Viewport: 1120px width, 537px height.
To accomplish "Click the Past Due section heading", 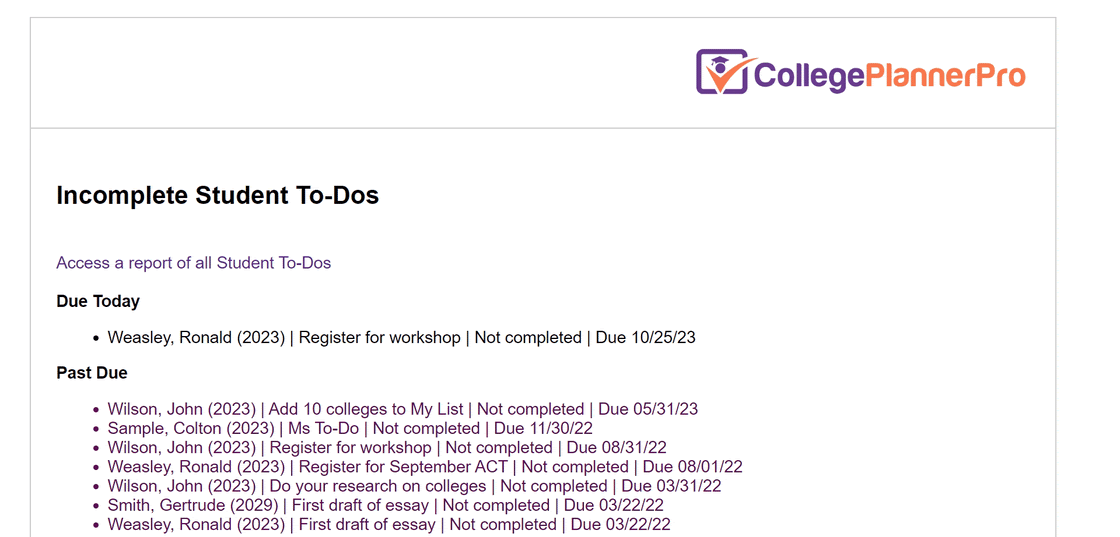I will click(91, 373).
